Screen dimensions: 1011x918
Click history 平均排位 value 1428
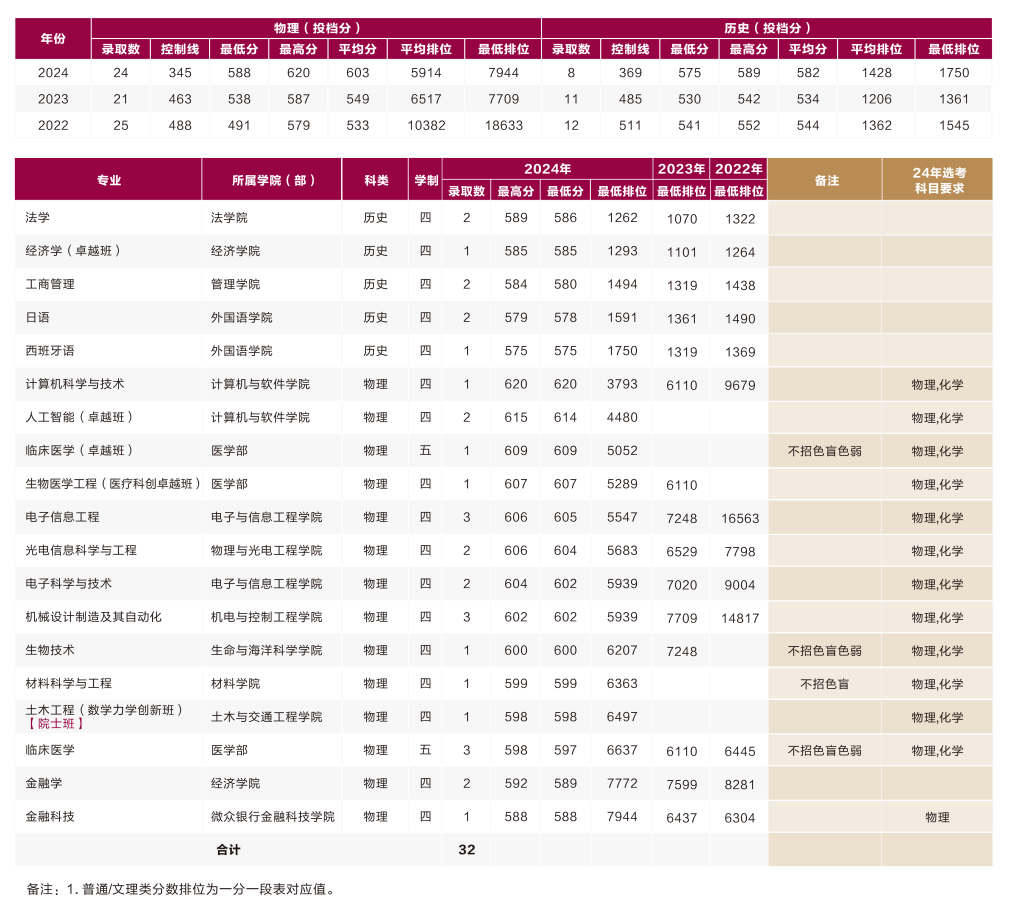[876, 73]
